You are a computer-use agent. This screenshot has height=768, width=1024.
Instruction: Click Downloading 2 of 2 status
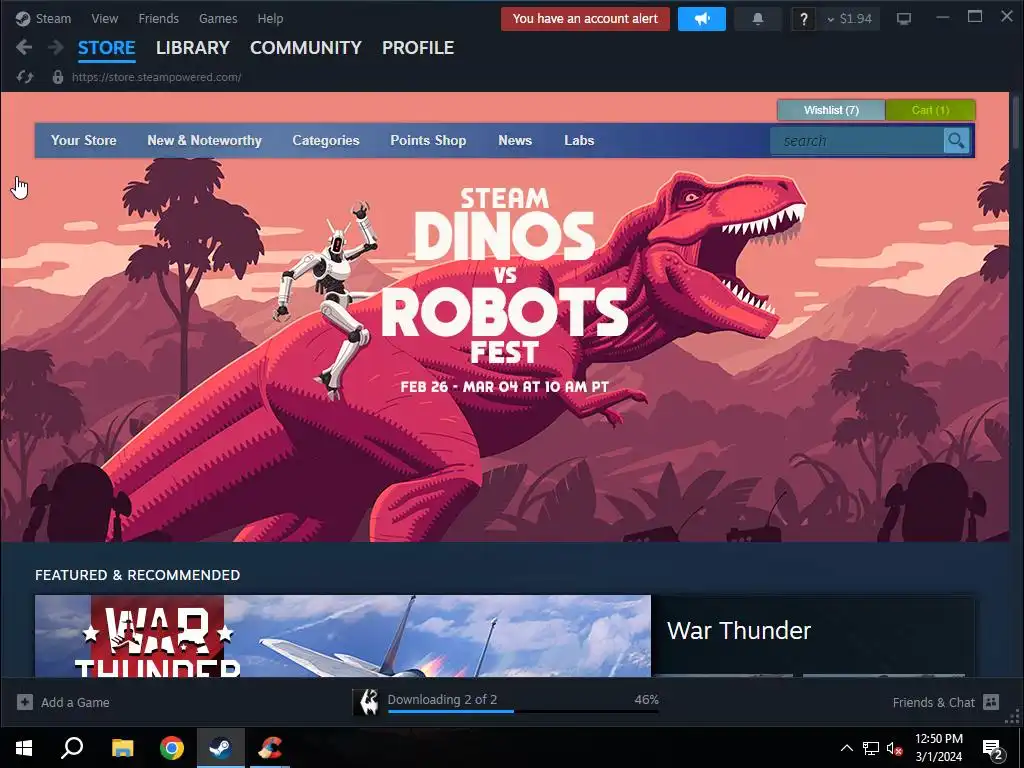(442, 699)
